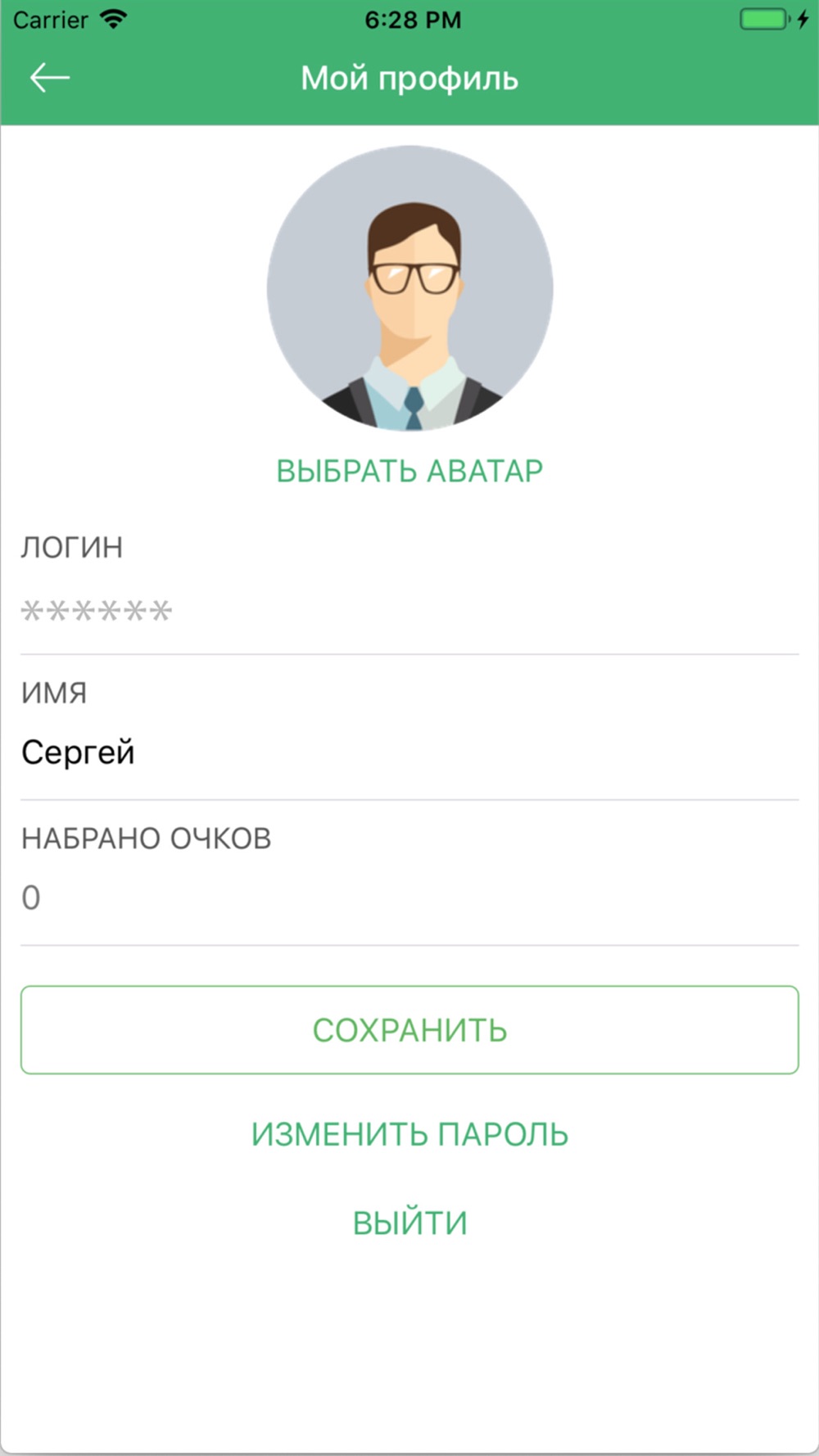Screen dimensions: 819x1456
Task: Tap the НАБРАНО ОЧКОВ value field
Action: pyautogui.click(x=409, y=898)
